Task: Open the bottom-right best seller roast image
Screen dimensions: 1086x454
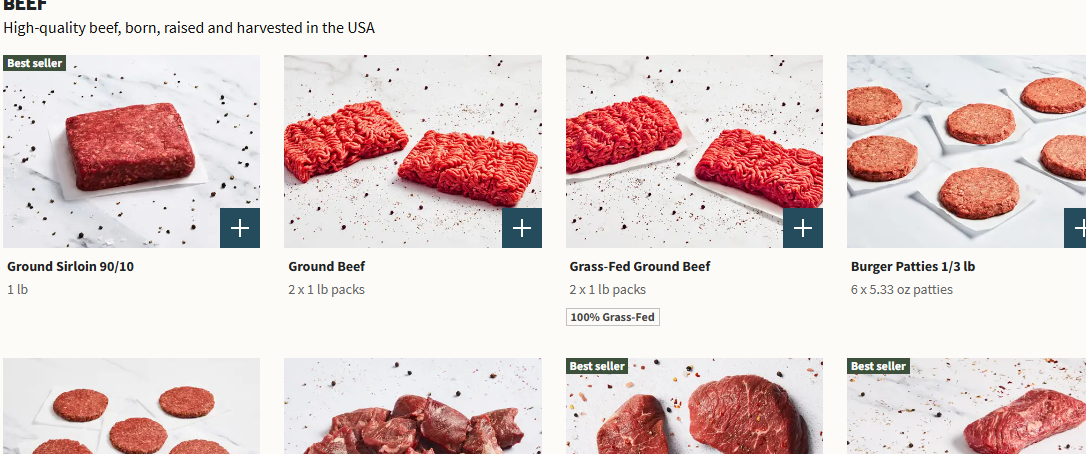Action: click(x=966, y=406)
